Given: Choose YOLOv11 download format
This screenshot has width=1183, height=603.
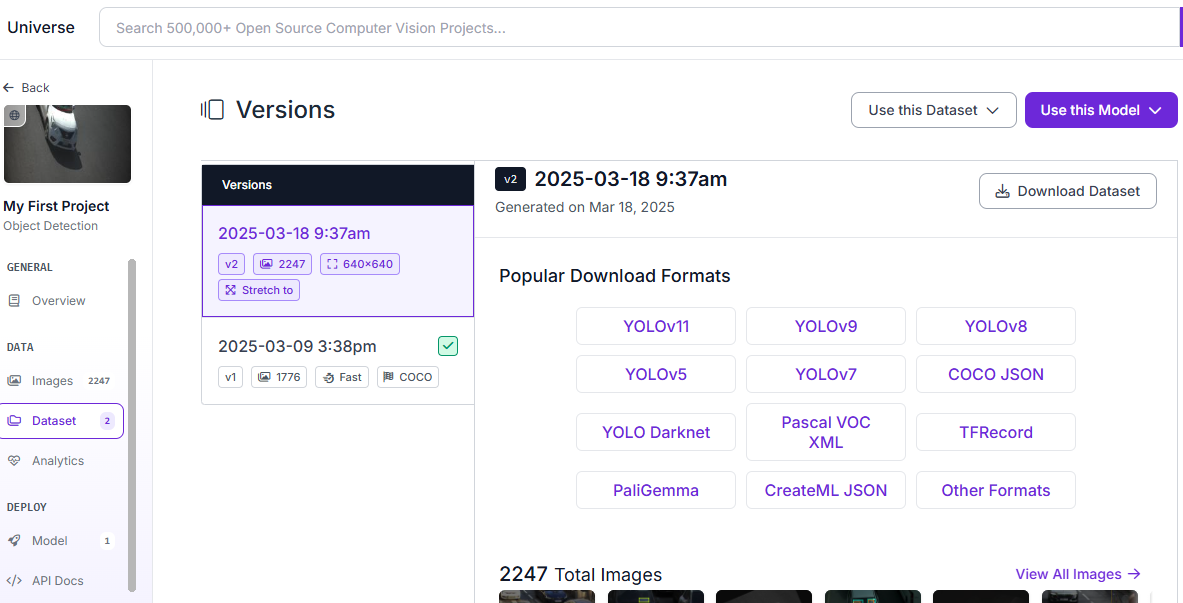Looking at the screenshot, I should point(656,326).
